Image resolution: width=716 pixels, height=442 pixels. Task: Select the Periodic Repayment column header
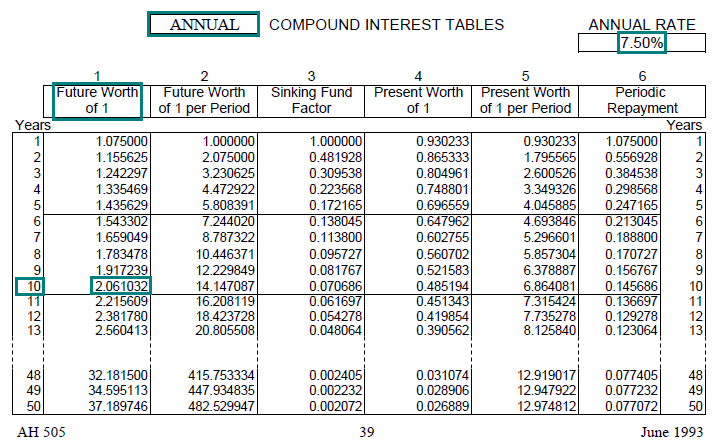[x=642, y=100]
